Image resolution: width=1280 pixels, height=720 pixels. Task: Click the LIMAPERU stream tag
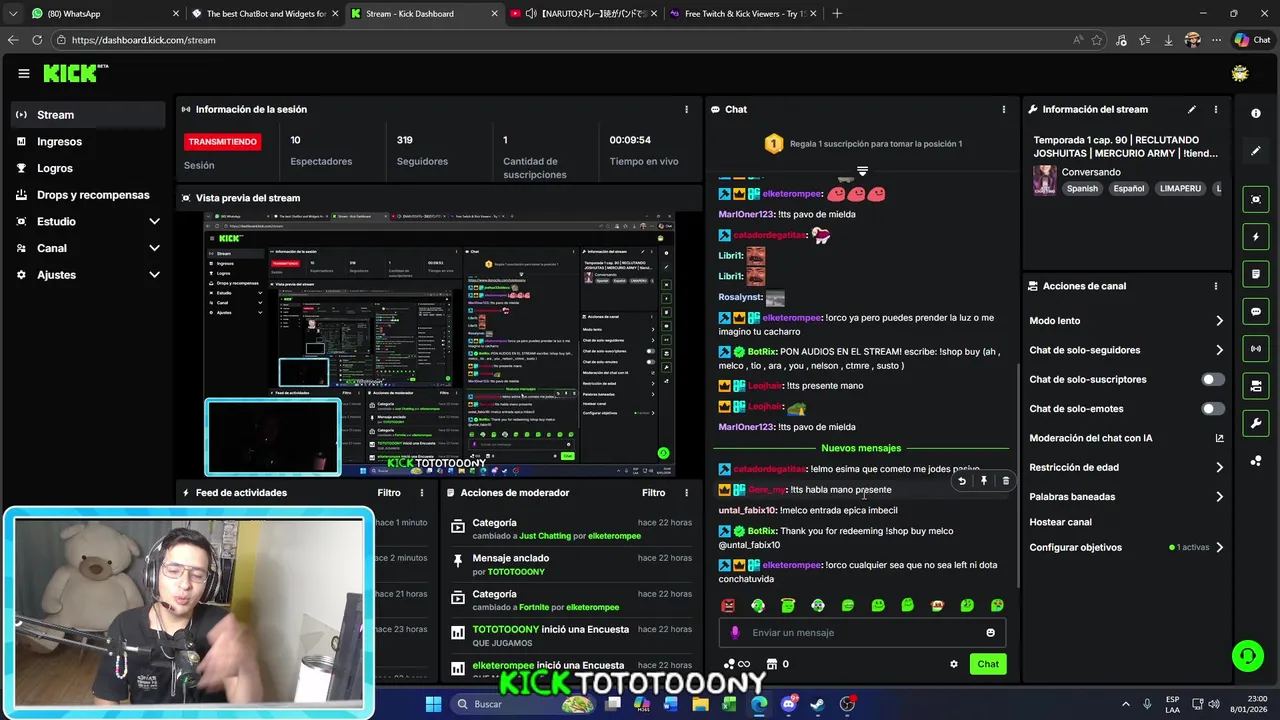point(1181,188)
